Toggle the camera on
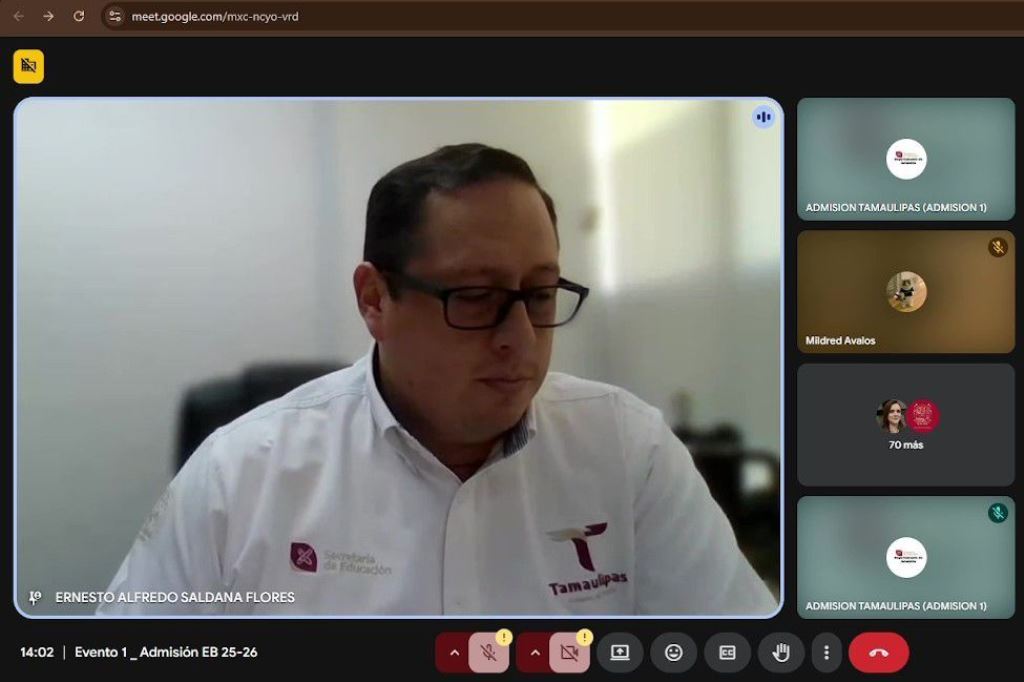 pos(569,653)
